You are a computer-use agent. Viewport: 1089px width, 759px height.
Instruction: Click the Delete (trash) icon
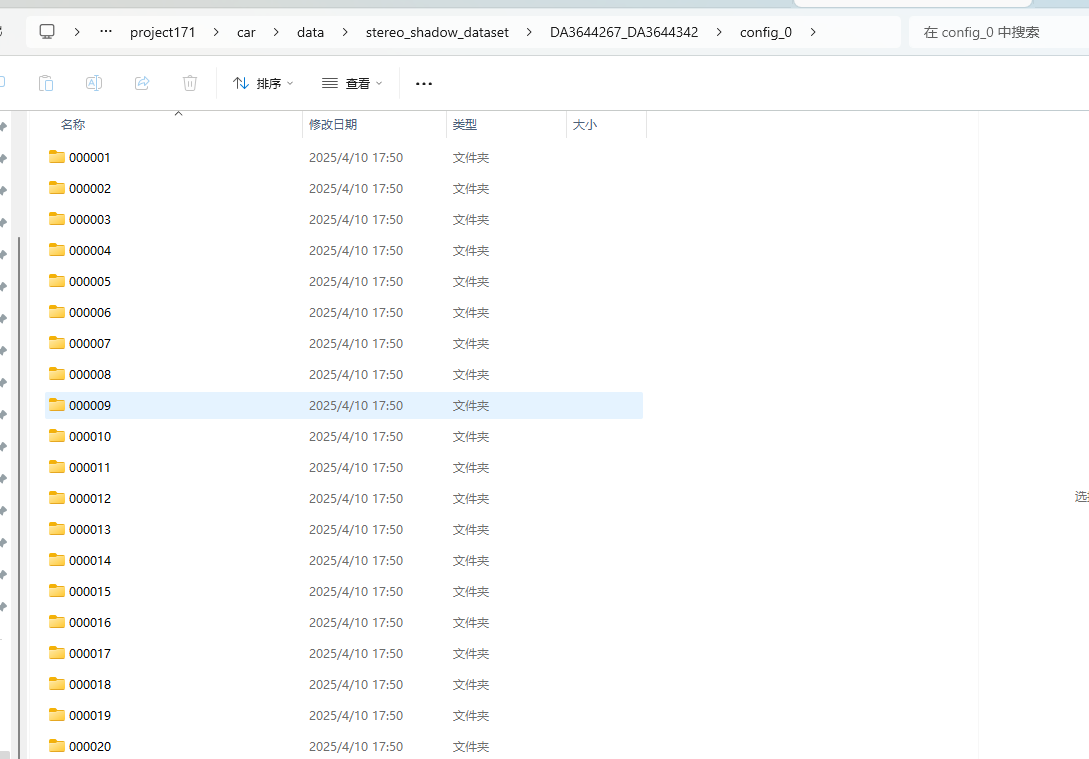[x=190, y=83]
